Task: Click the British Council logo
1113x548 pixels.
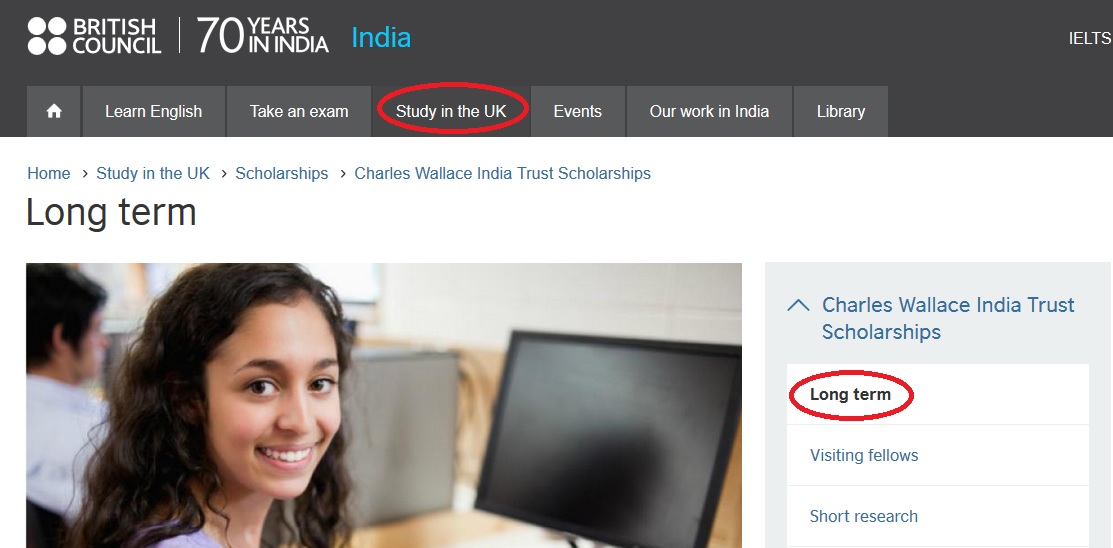Action: [x=94, y=36]
